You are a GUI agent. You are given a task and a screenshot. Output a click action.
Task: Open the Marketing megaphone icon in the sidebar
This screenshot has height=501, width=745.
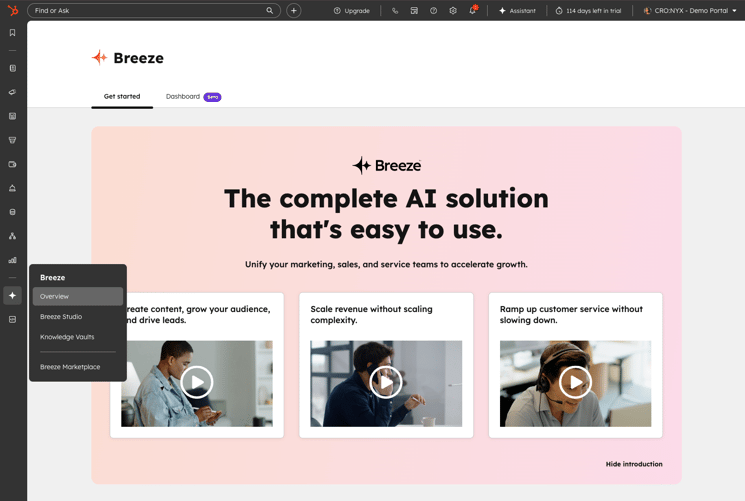[12, 92]
